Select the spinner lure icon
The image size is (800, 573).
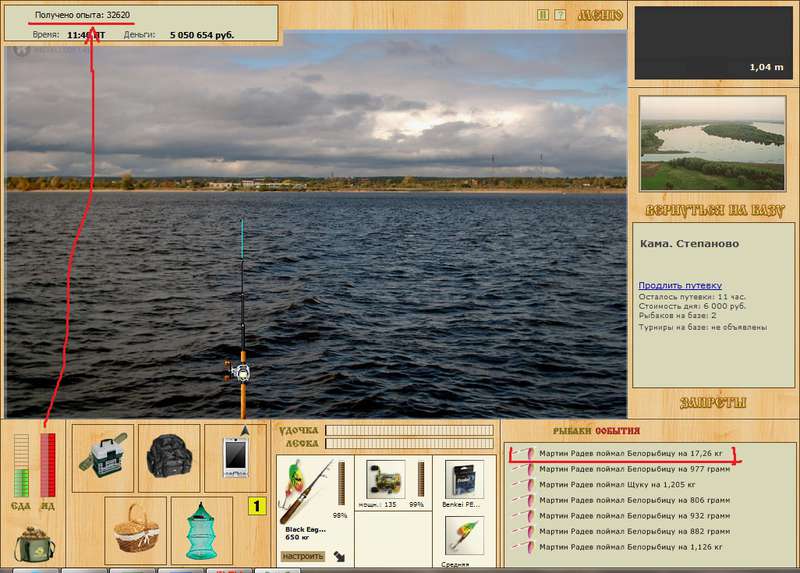tap(464, 535)
